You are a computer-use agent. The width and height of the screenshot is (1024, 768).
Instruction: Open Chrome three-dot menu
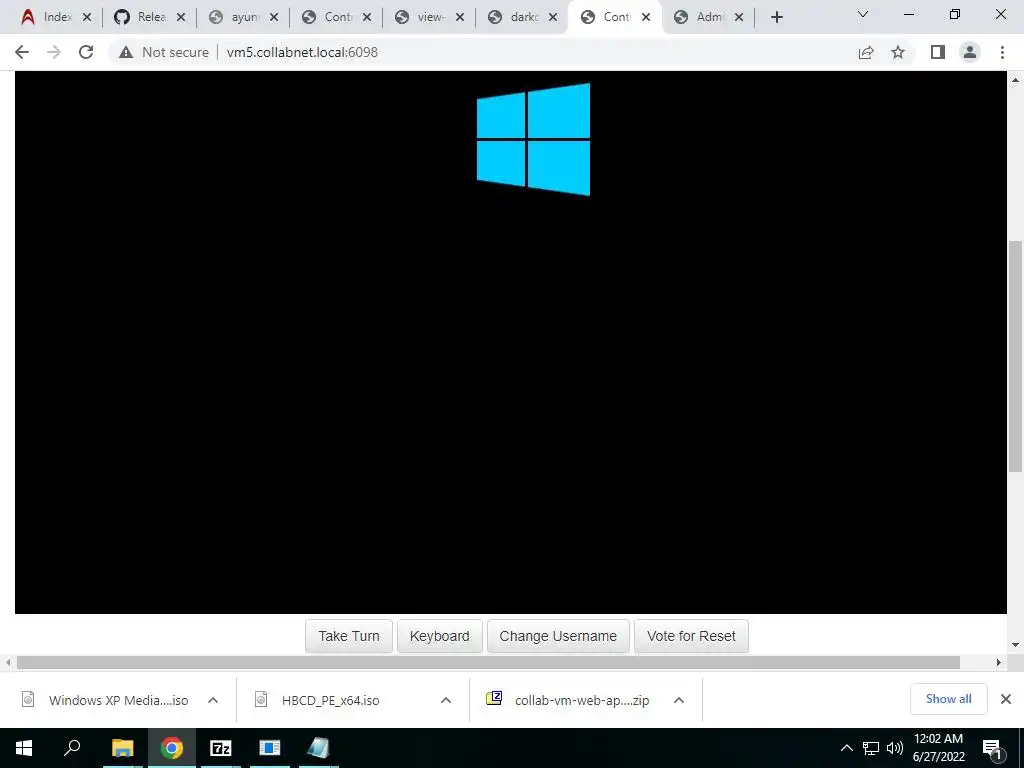click(x=1002, y=52)
